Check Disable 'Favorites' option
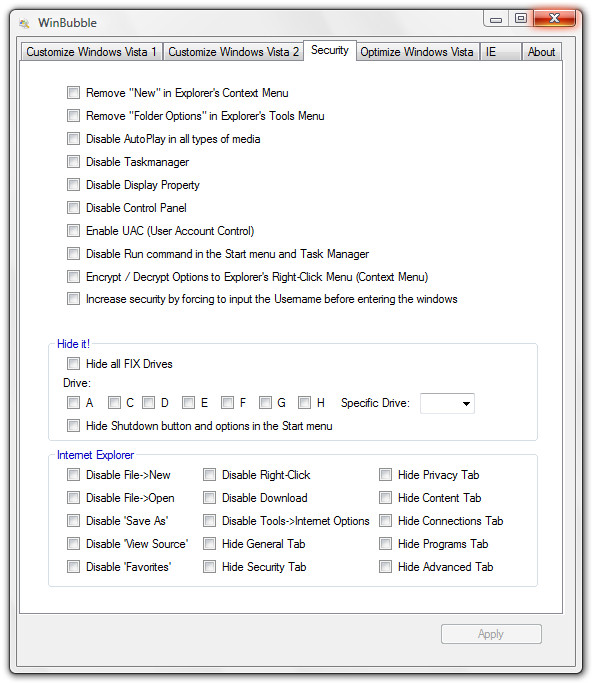The image size is (595, 683). 74,567
